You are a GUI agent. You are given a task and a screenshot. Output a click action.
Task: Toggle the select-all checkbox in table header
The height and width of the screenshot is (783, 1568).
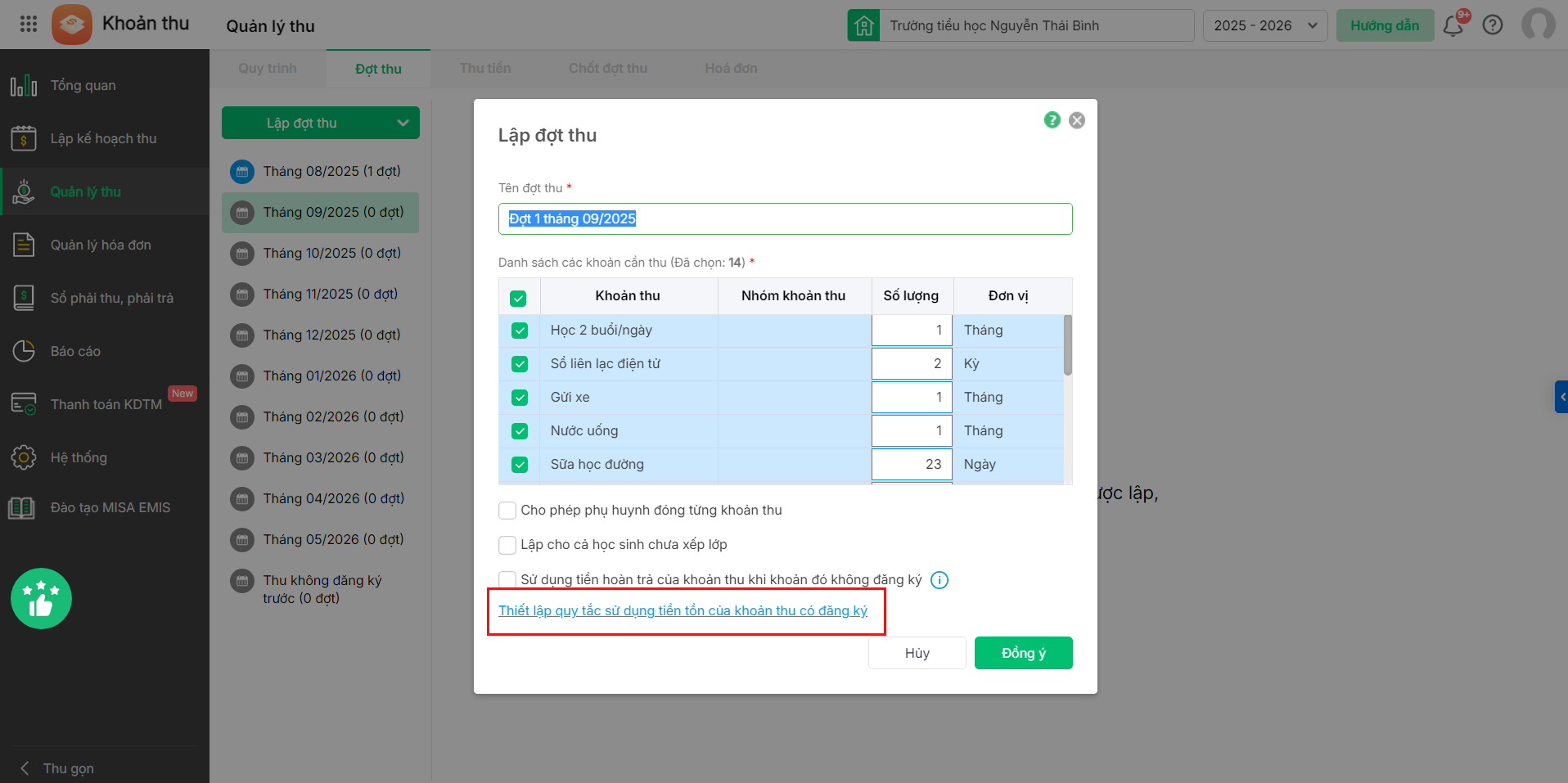coord(518,299)
